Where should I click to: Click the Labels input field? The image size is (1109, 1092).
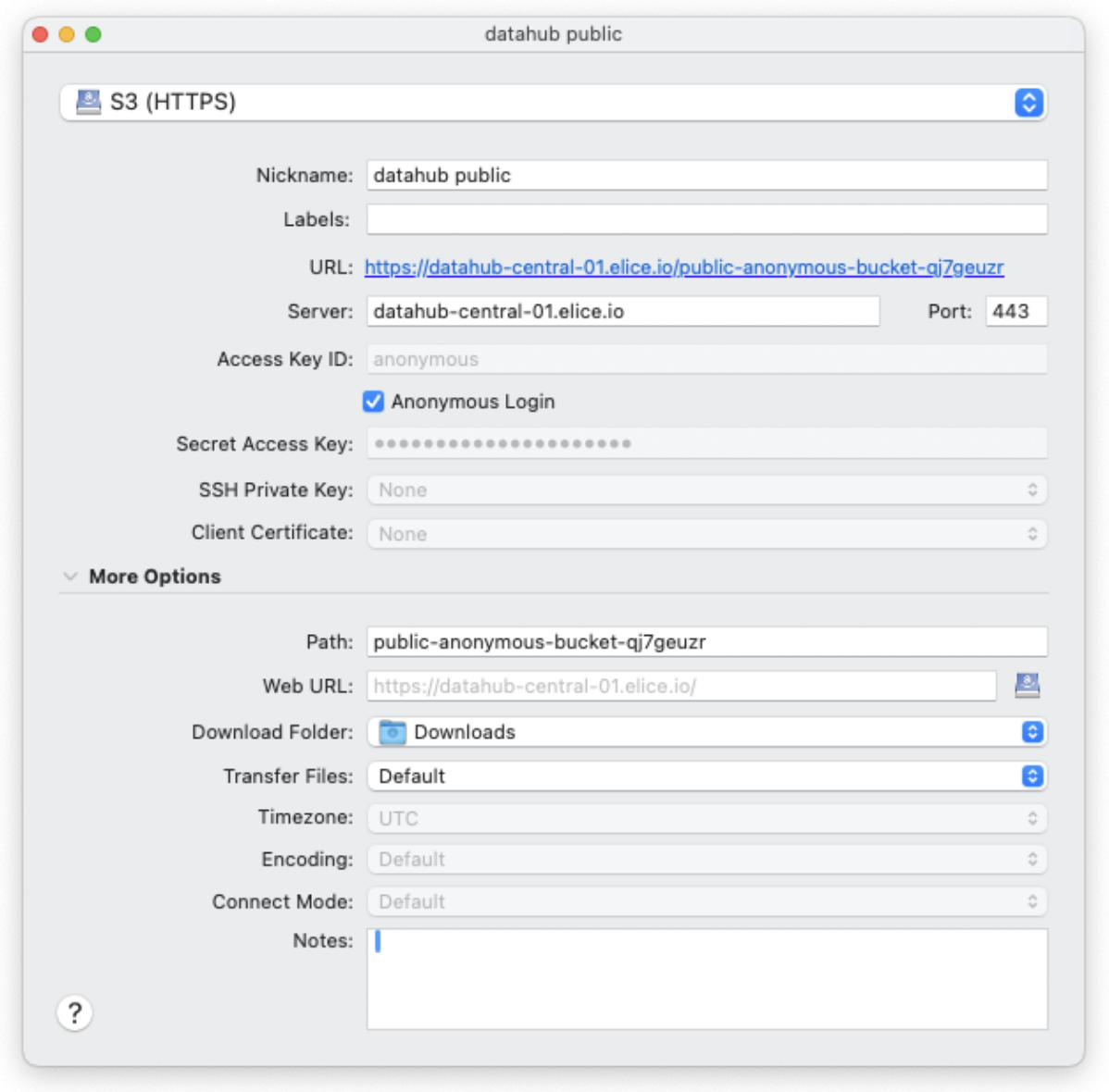point(706,220)
